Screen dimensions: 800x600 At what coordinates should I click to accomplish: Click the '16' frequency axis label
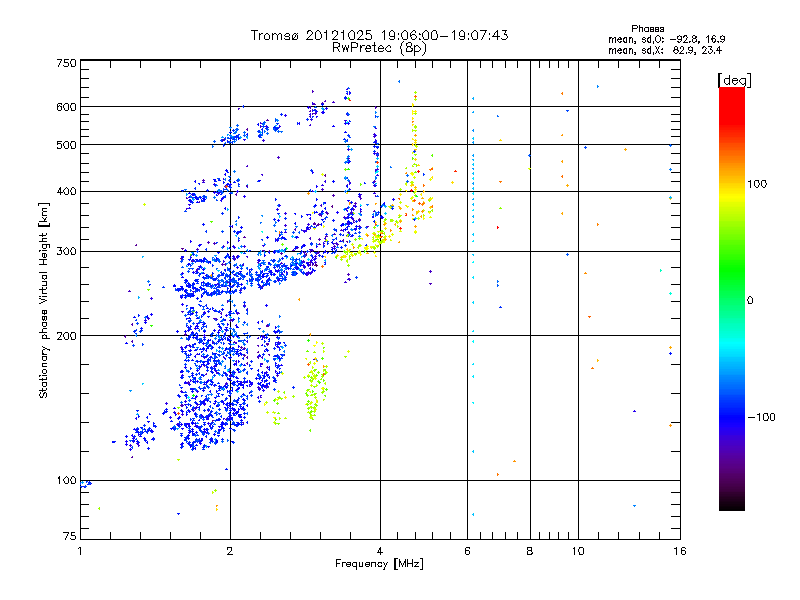coord(680,552)
